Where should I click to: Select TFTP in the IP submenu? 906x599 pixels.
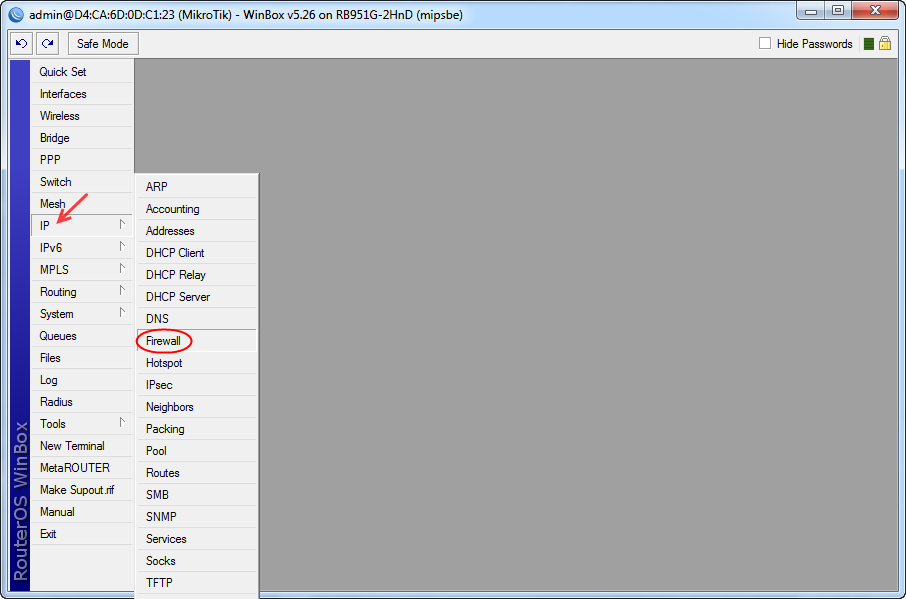tap(196, 582)
